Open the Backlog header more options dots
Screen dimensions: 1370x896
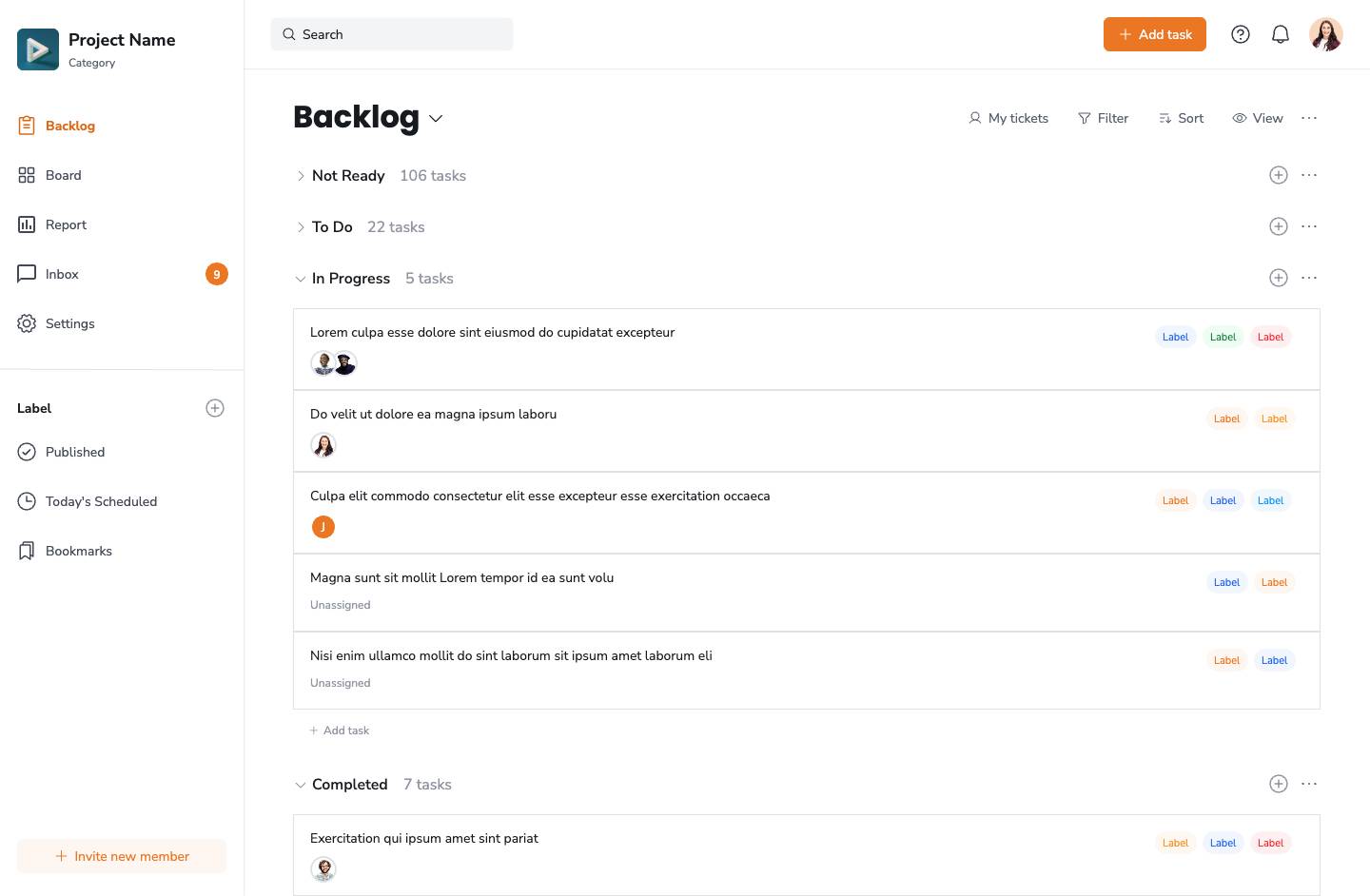pyautogui.click(x=1309, y=118)
